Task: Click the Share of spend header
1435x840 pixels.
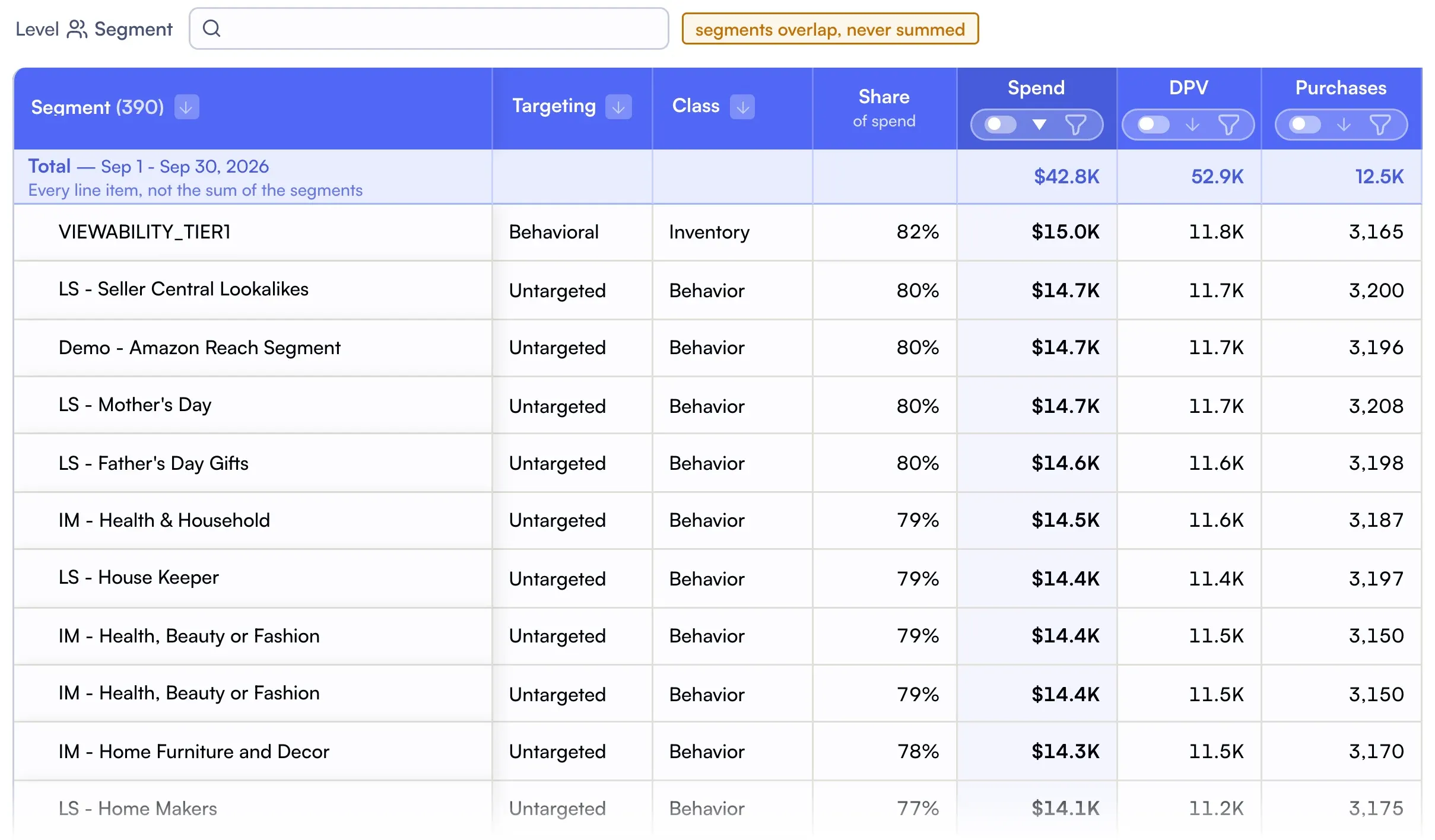Action: (x=884, y=107)
